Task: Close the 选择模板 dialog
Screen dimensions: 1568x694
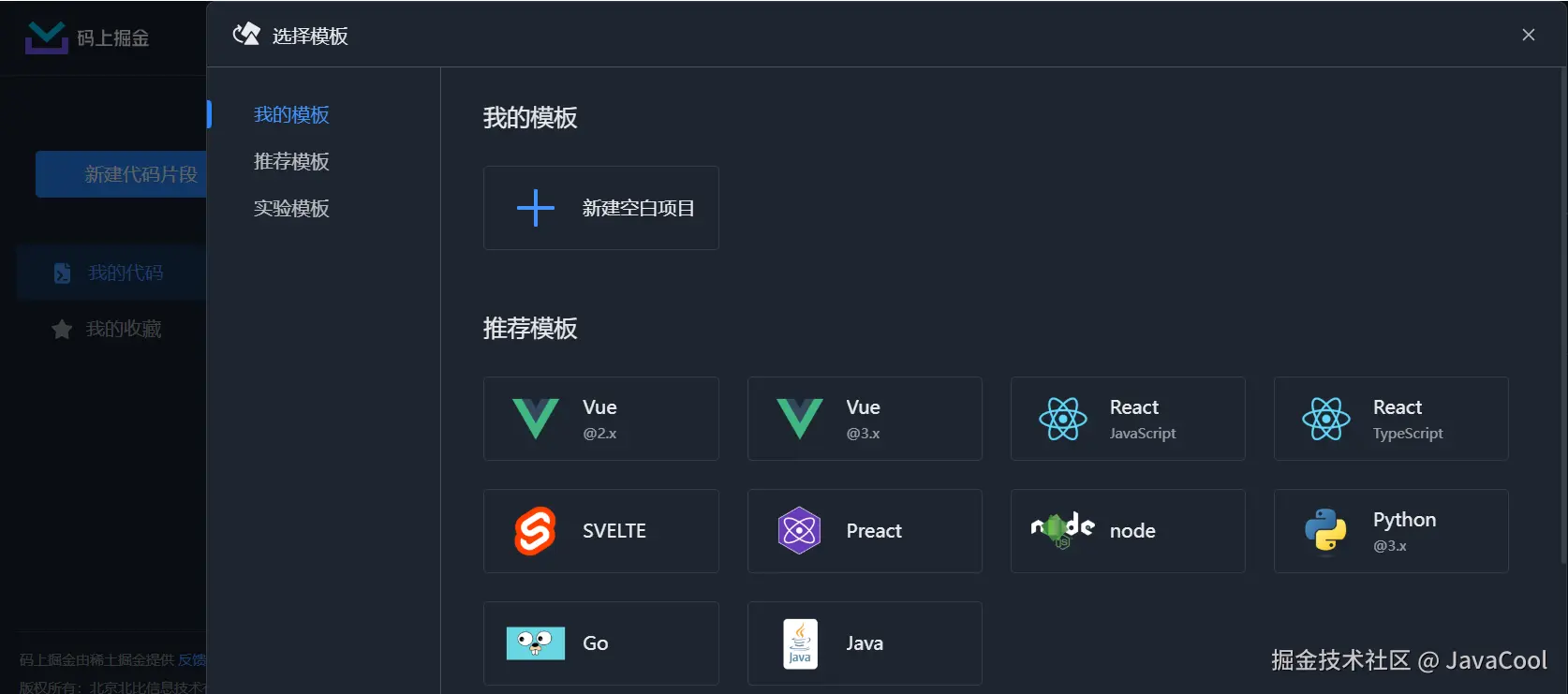Action: click(x=1528, y=35)
